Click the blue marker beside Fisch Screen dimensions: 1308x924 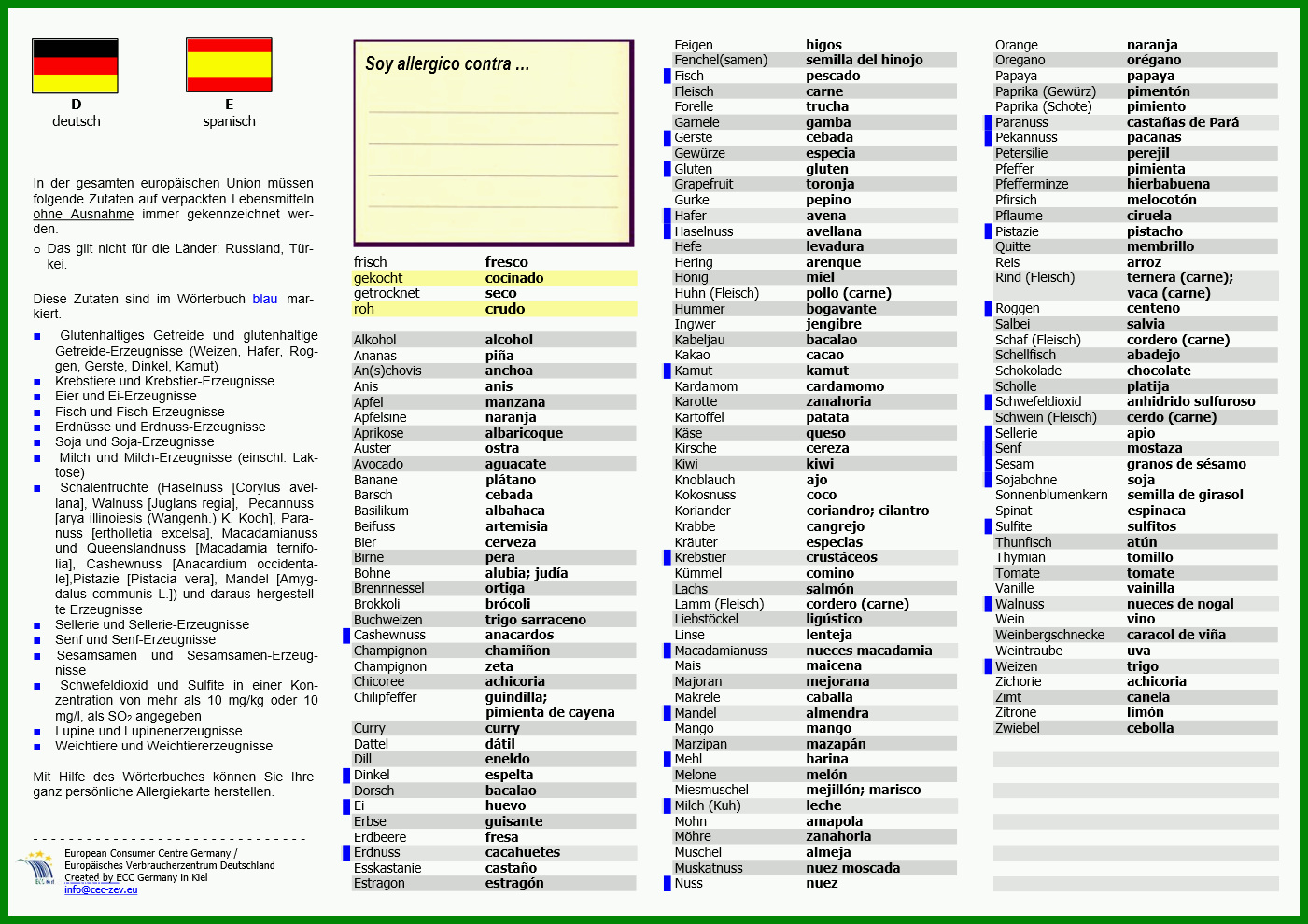(668, 76)
